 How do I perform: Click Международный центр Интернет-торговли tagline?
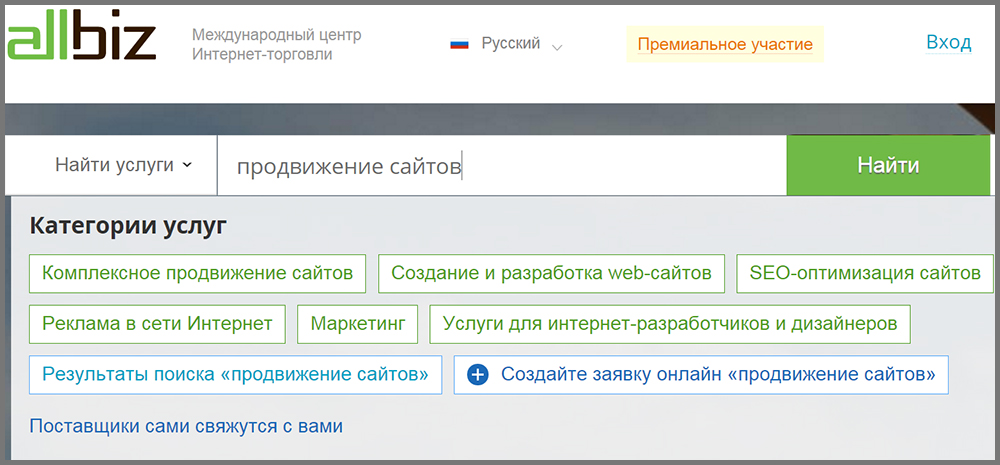(277, 45)
